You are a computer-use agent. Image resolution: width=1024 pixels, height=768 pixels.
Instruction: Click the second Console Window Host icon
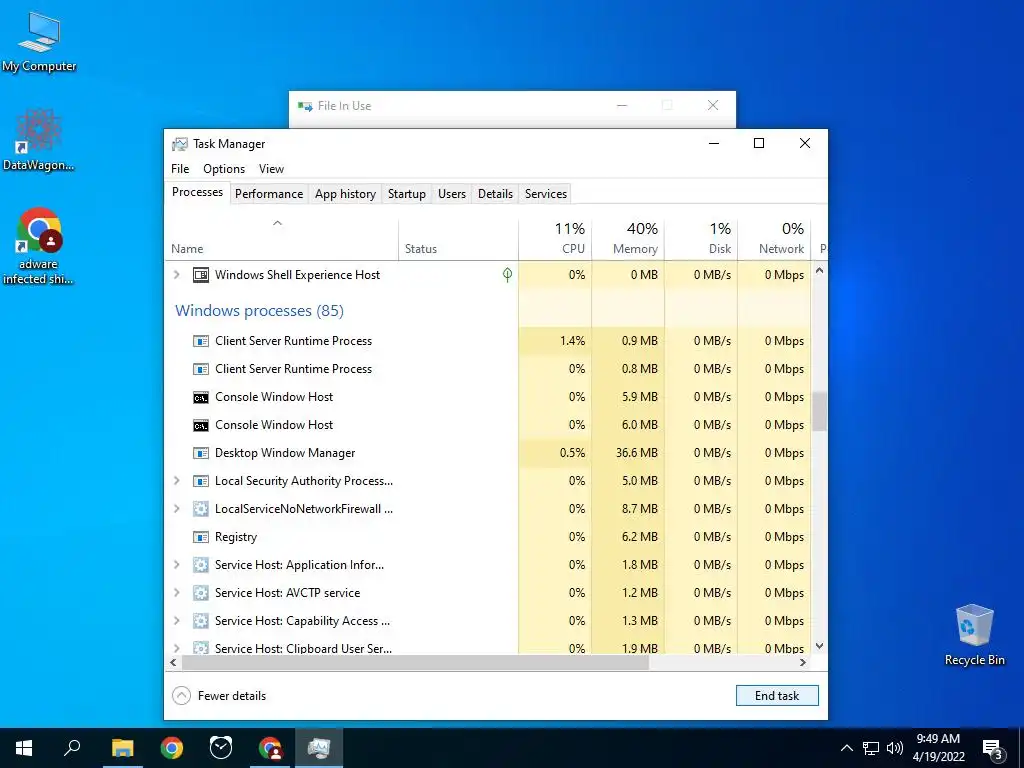point(201,425)
